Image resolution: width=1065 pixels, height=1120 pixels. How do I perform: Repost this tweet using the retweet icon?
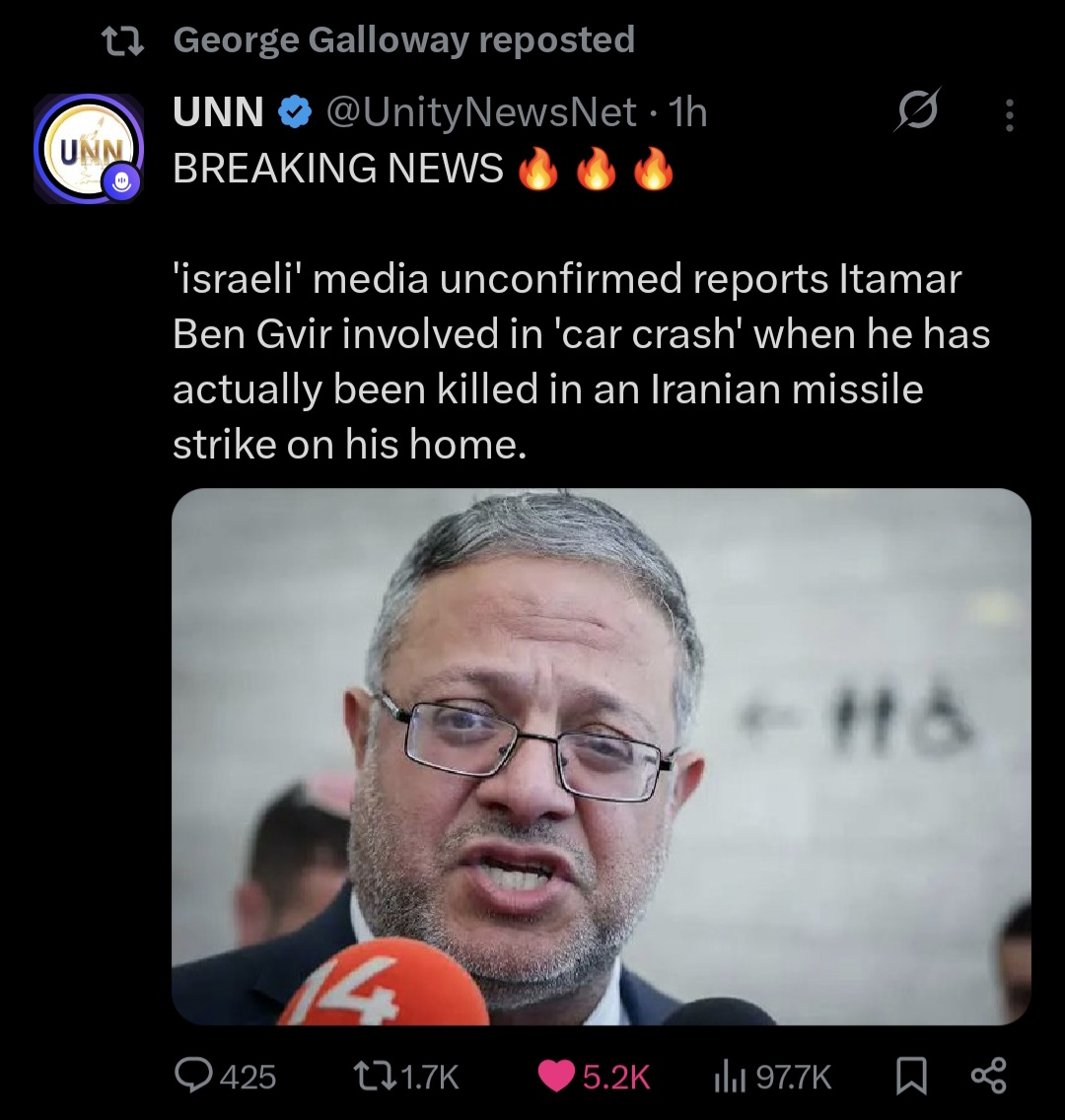[x=372, y=1076]
